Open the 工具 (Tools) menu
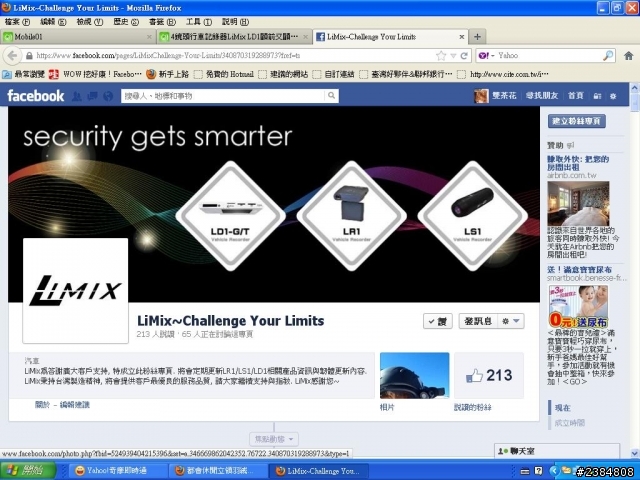The height and width of the screenshot is (480, 640). point(199,22)
